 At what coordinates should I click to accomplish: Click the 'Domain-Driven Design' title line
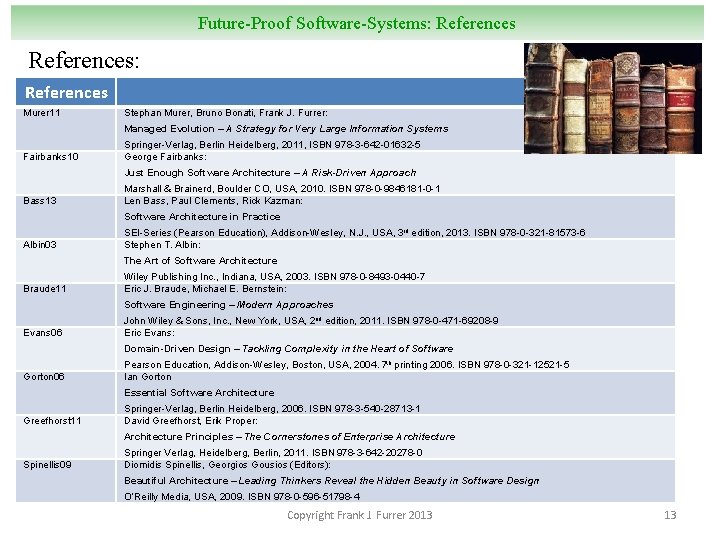point(288,349)
